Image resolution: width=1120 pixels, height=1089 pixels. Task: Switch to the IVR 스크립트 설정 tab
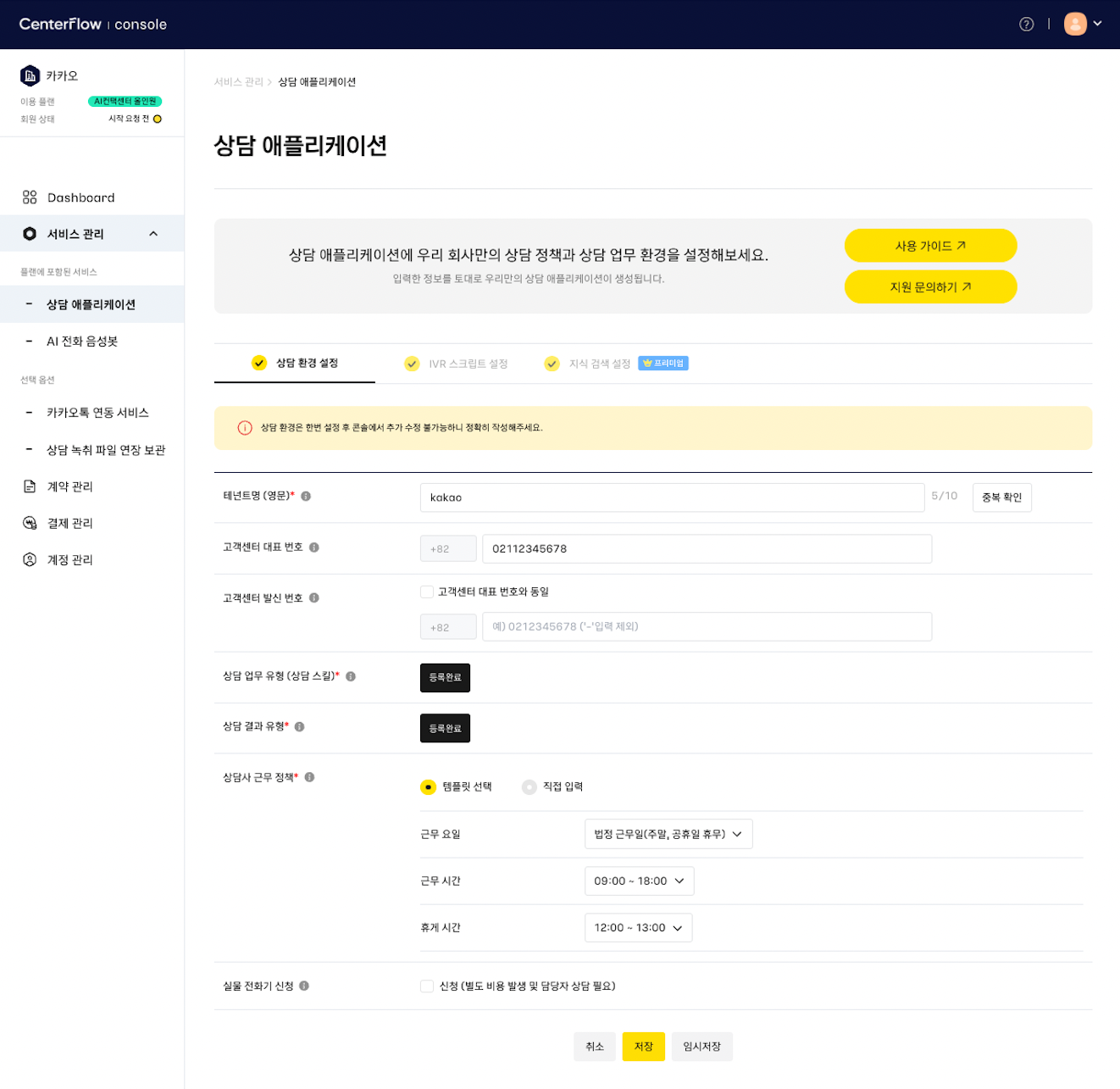coord(457,364)
